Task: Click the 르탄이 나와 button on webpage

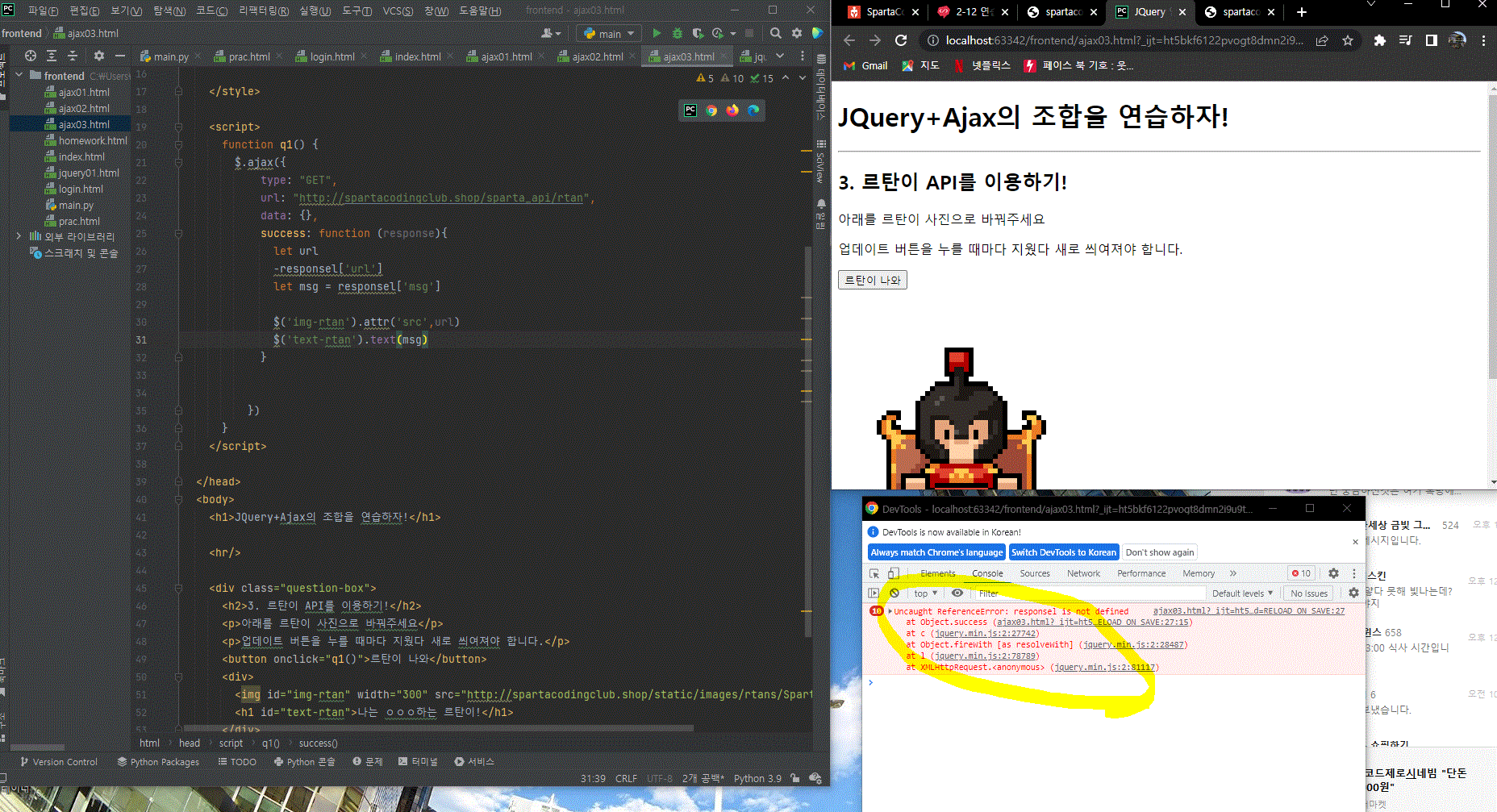Action: (x=873, y=280)
